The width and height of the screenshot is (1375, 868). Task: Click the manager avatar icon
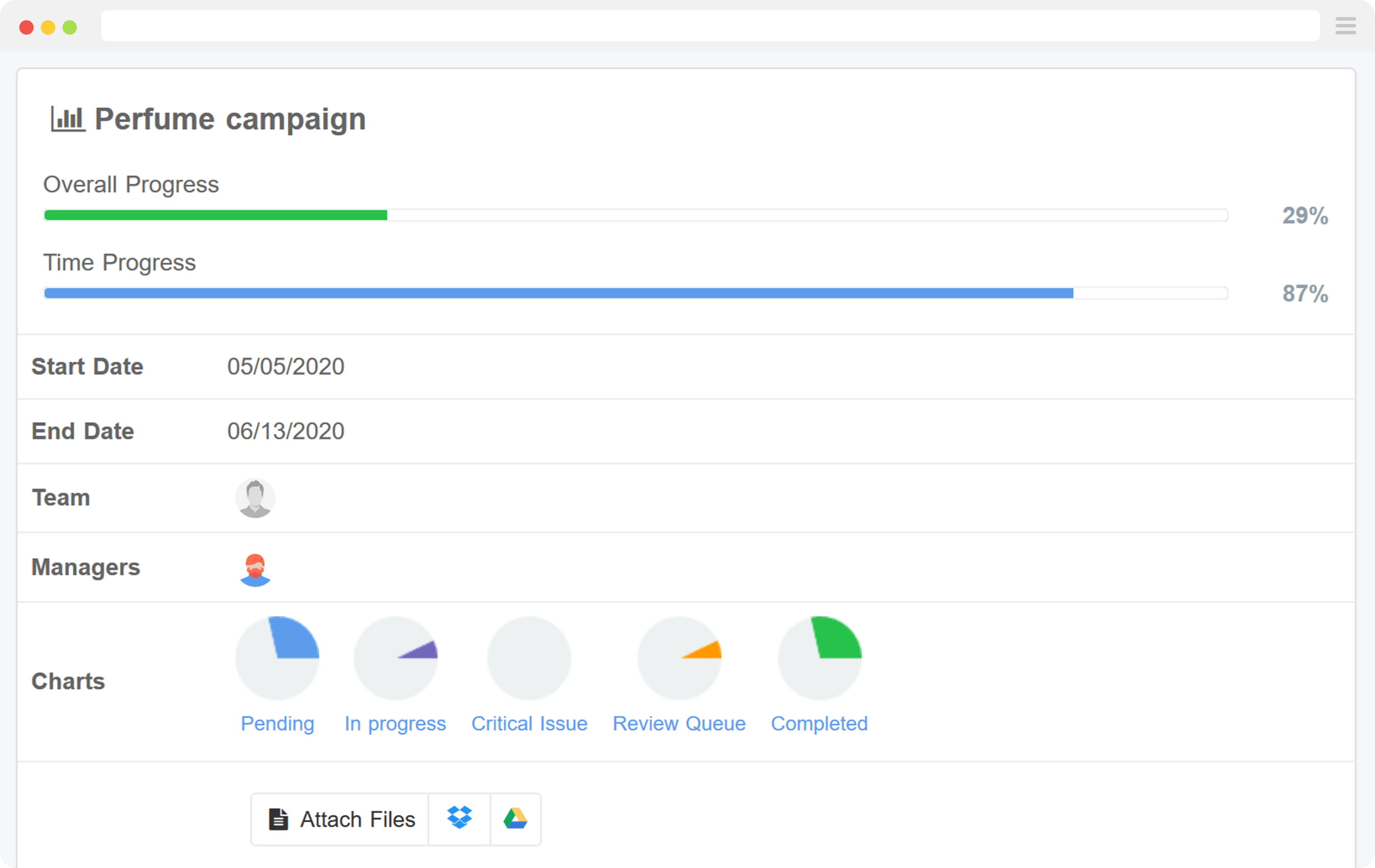[255, 569]
